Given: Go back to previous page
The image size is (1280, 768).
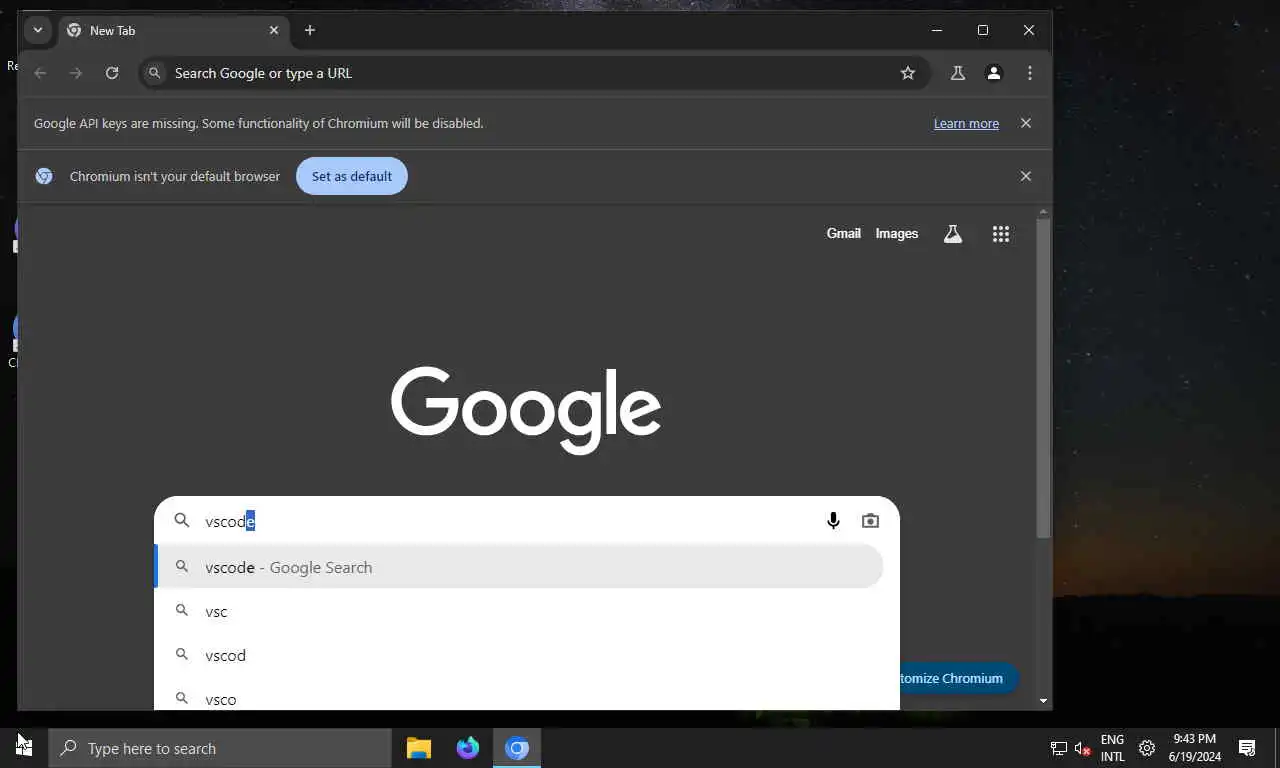Looking at the screenshot, I should click(x=40, y=73).
